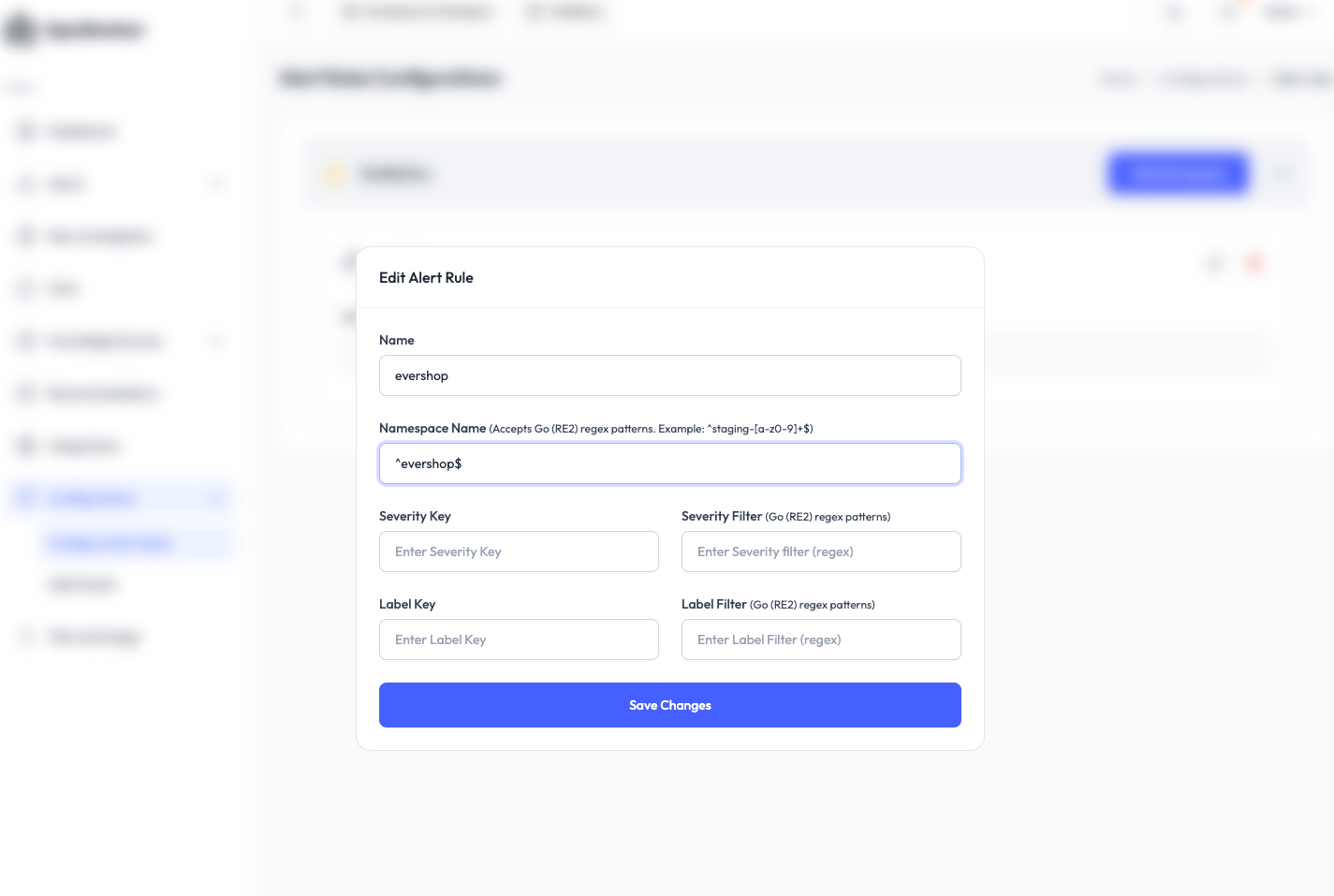Click the yellow icon in the blurred header row
This screenshot has height=896, width=1334.
pos(334,174)
